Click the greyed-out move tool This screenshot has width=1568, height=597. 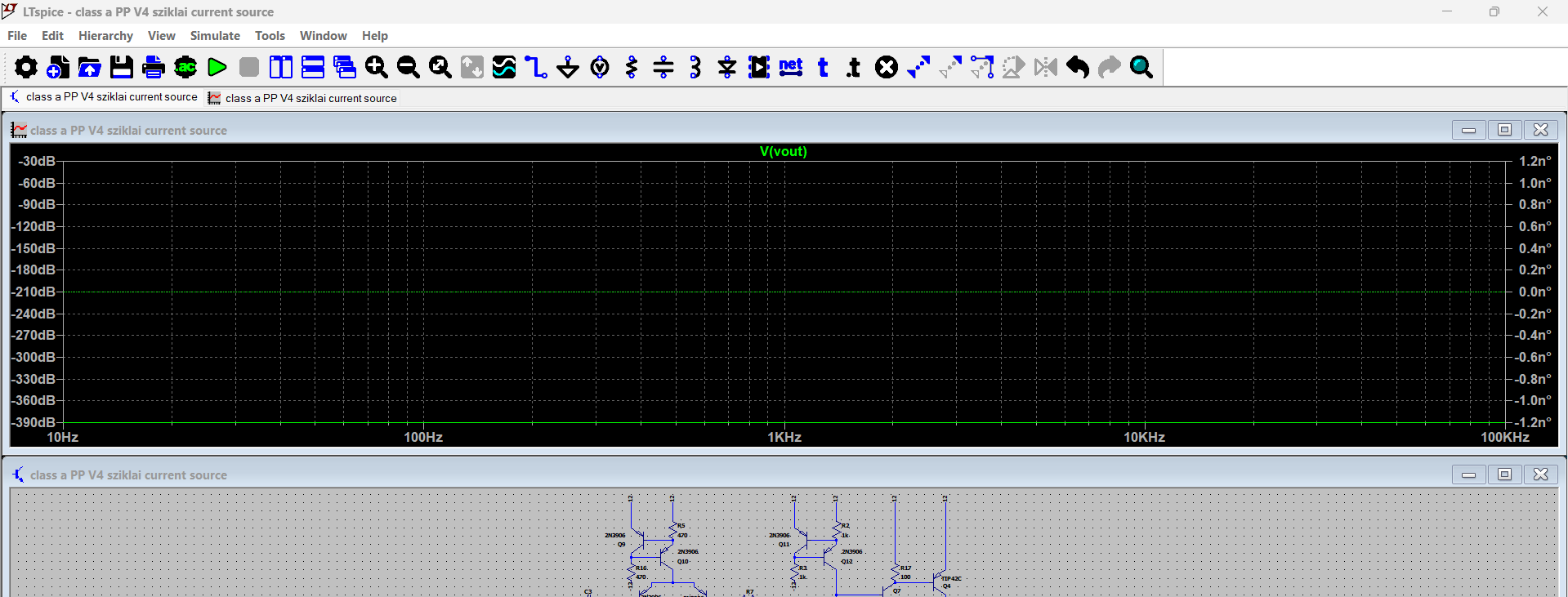(950, 67)
